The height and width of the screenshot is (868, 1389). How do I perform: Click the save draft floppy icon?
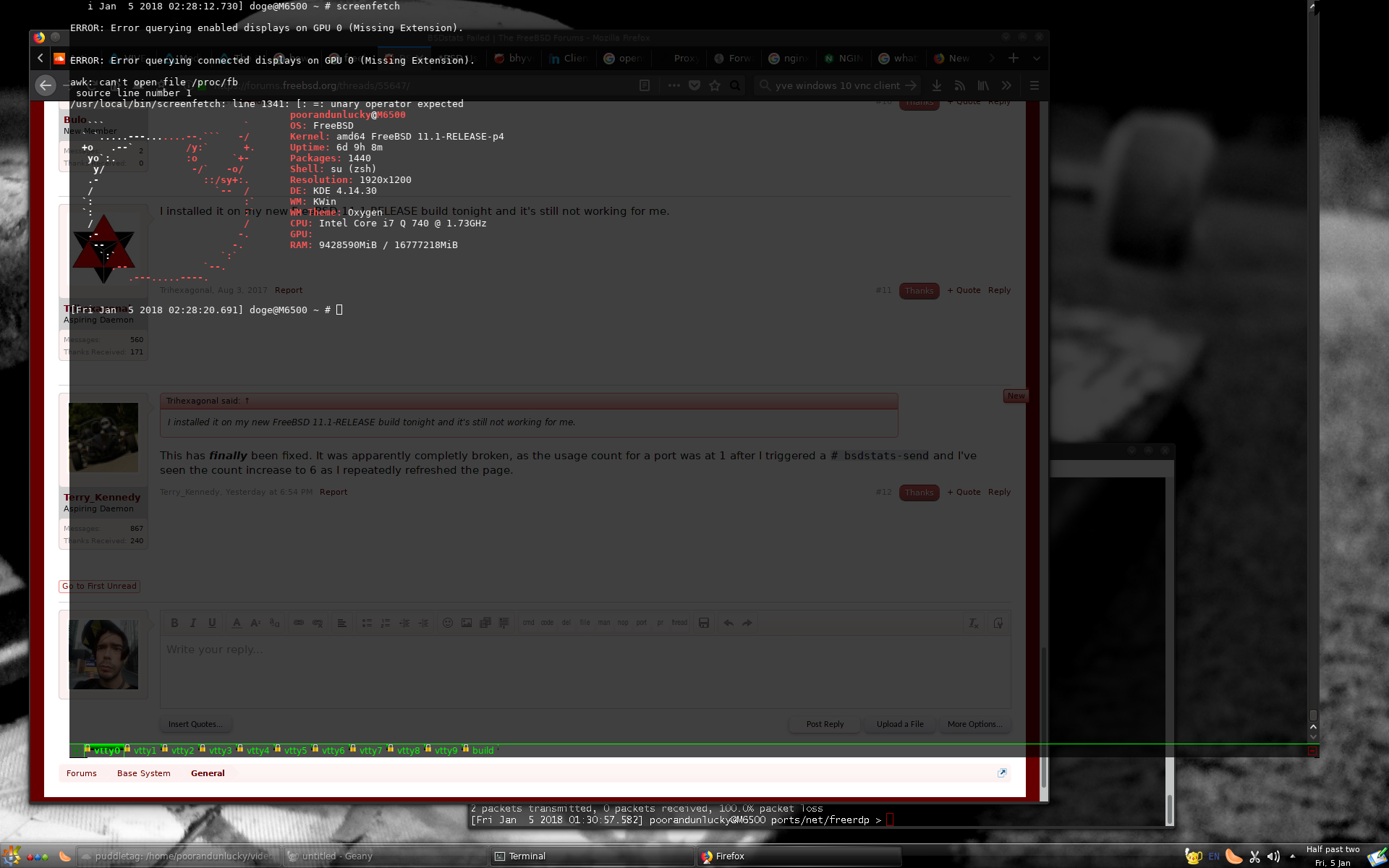pos(703,623)
